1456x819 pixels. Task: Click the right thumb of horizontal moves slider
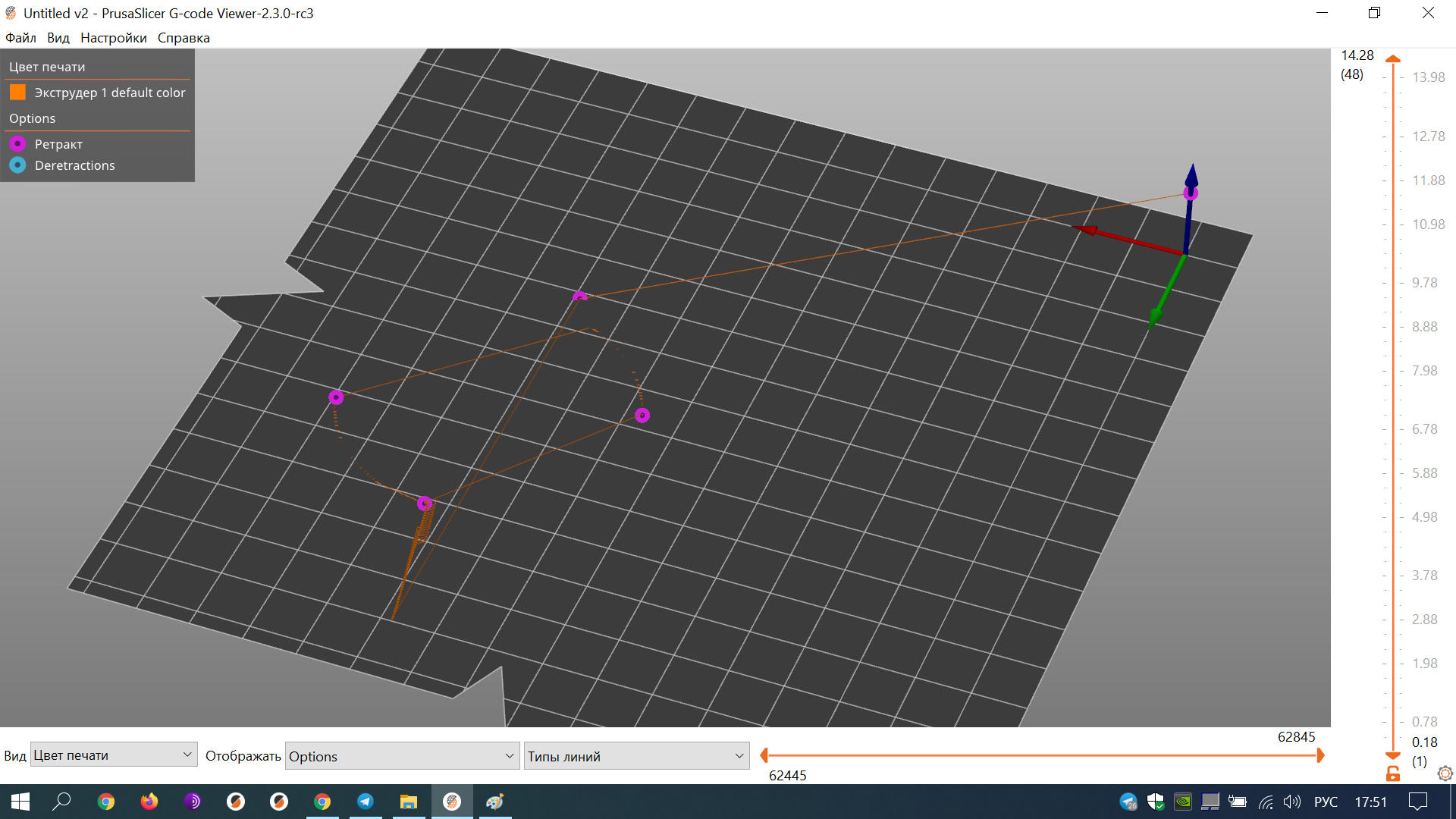point(1320,755)
